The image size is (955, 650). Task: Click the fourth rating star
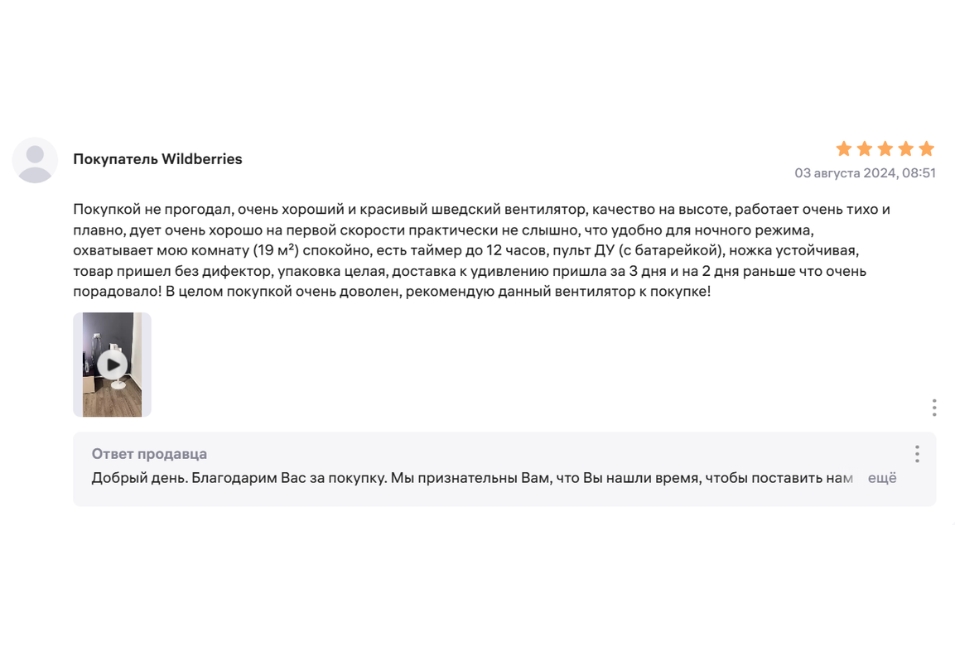click(x=906, y=149)
